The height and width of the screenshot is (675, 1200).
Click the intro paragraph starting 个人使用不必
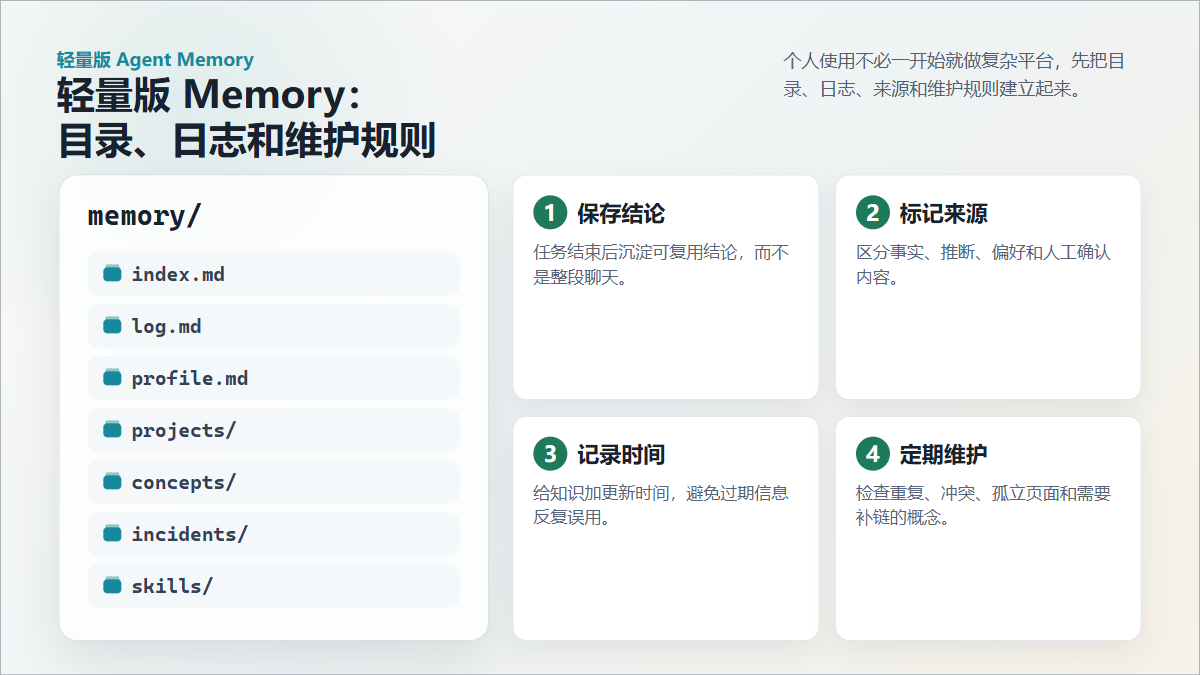(x=954, y=75)
